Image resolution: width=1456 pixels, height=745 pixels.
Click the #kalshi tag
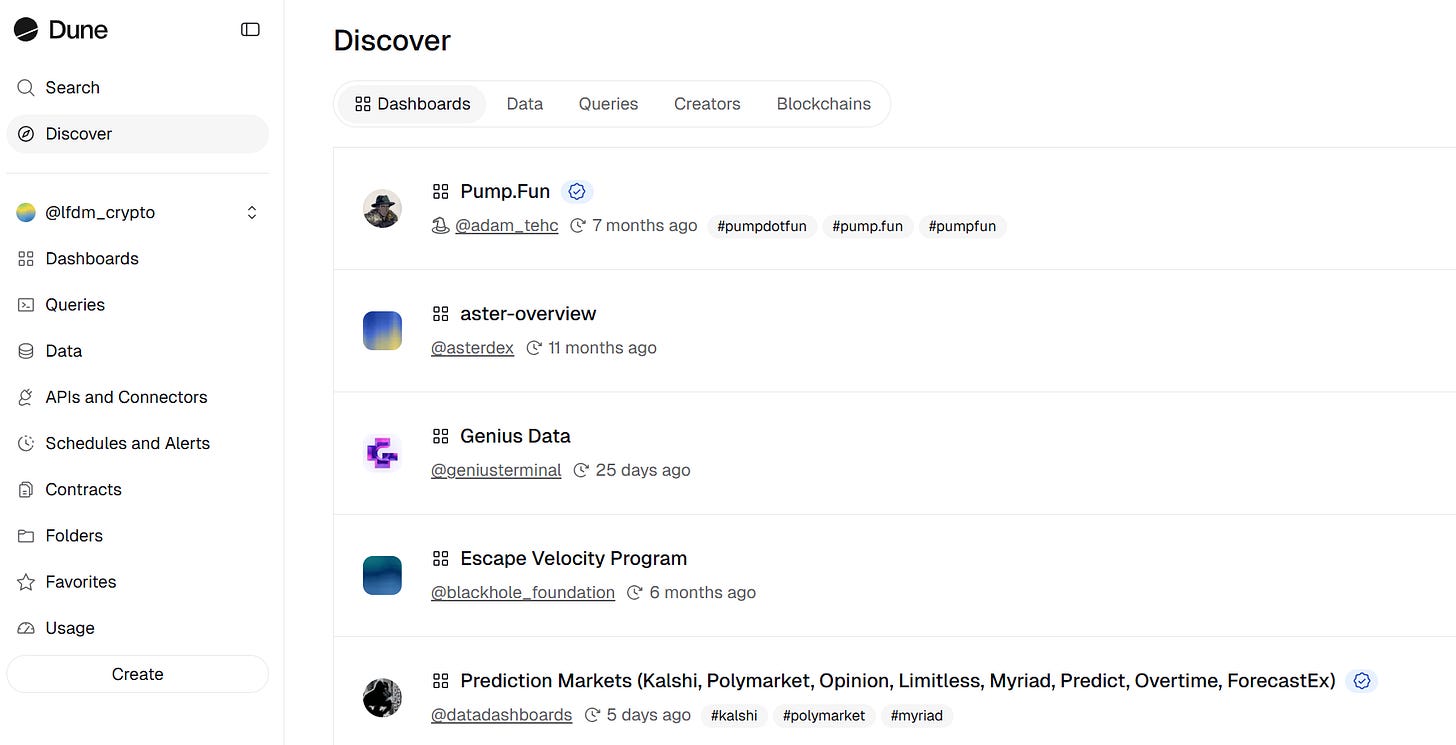click(734, 715)
